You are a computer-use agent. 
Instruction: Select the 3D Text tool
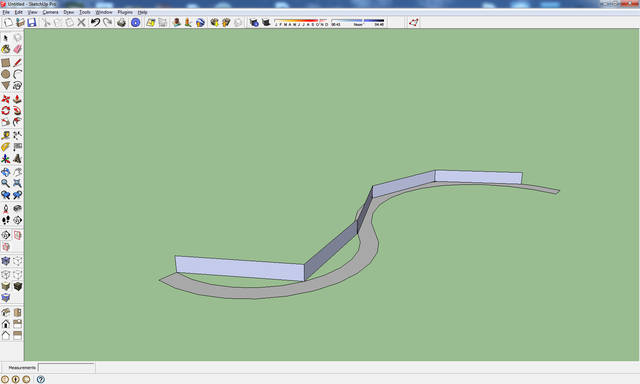point(17,158)
